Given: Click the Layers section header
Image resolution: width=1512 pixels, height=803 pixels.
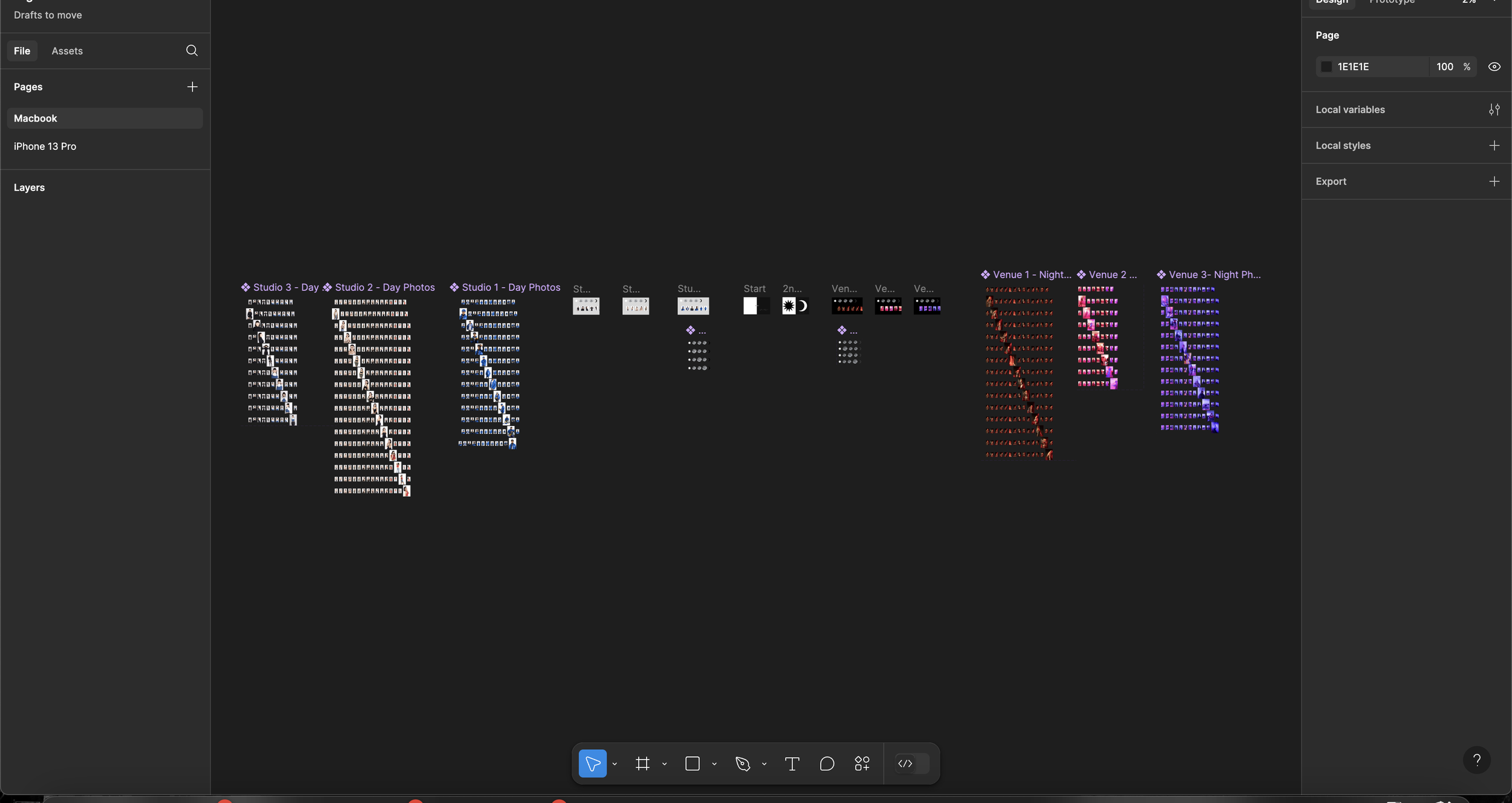Looking at the screenshot, I should [29, 188].
